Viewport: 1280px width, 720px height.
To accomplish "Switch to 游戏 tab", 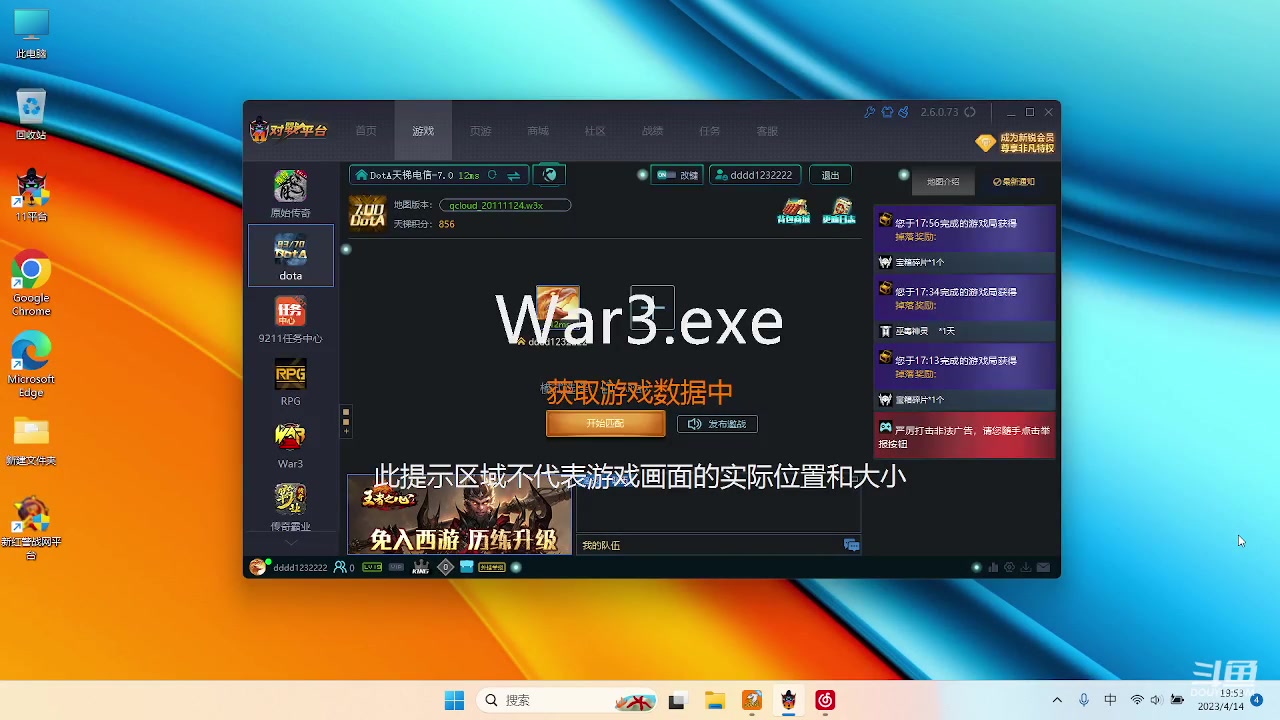I will click(x=423, y=131).
